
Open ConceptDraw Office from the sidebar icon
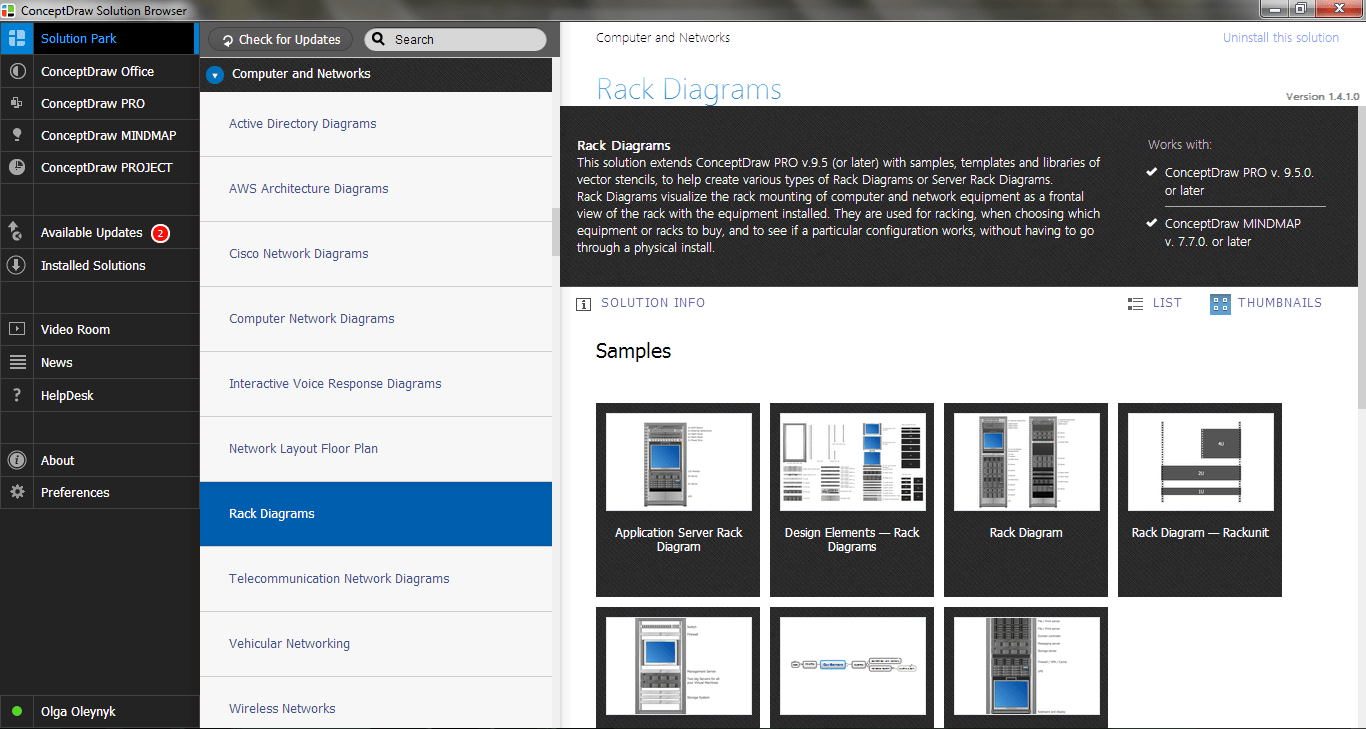16,71
